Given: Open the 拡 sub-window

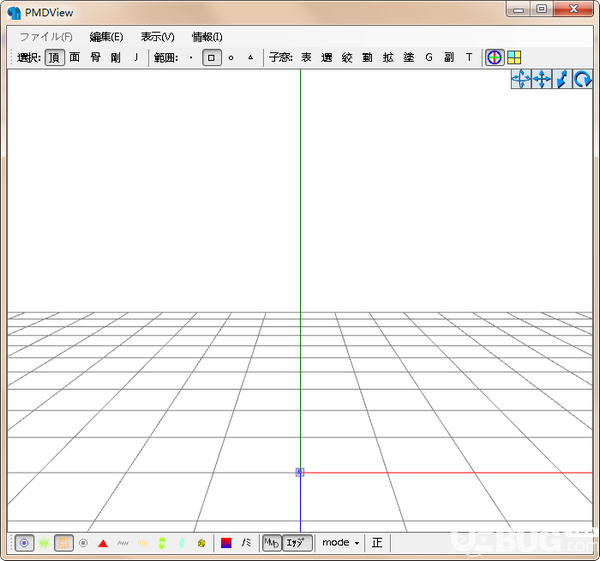Looking at the screenshot, I should 388,58.
